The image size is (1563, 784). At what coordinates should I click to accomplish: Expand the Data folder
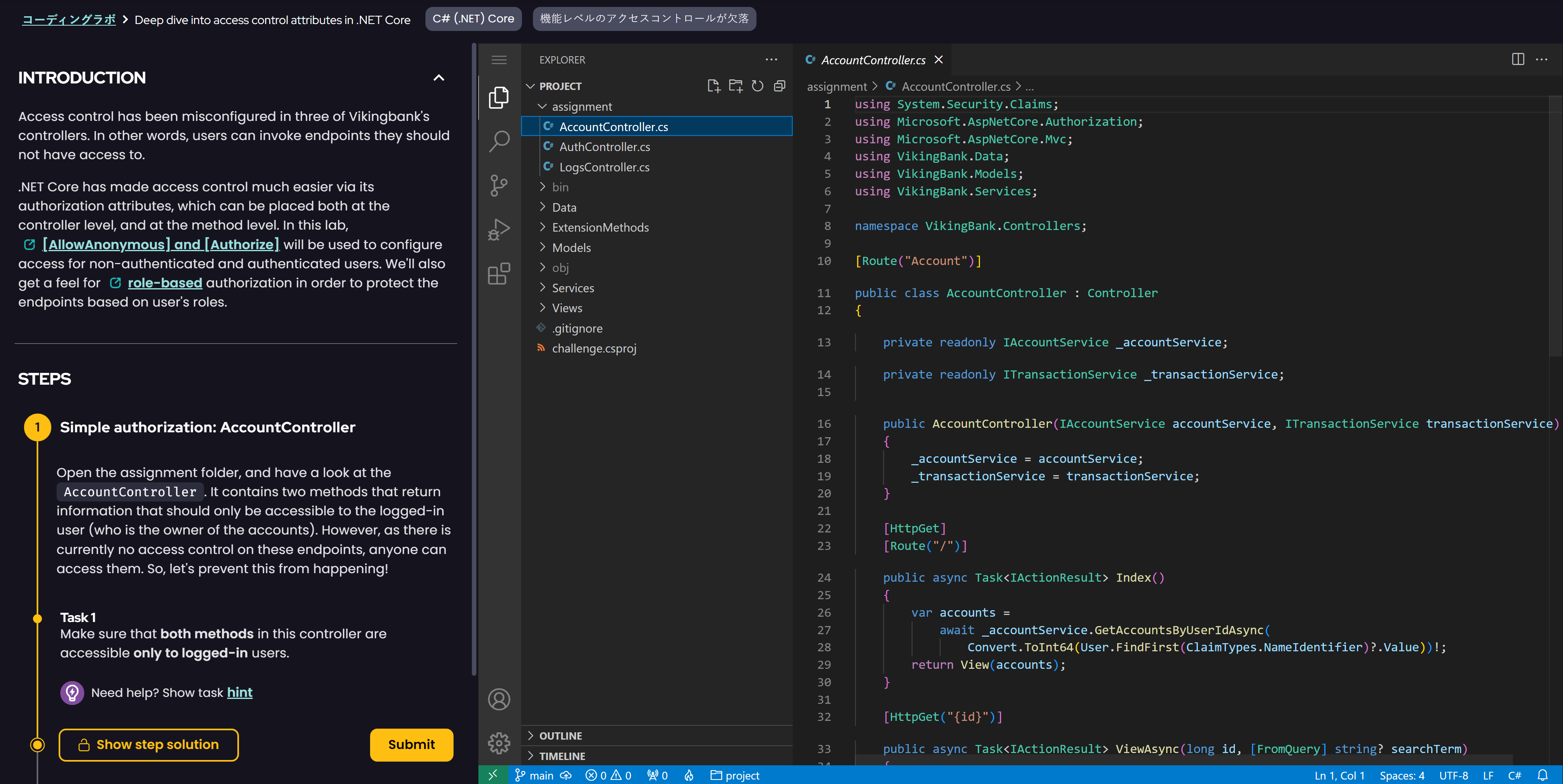pyautogui.click(x=542, y=207)
